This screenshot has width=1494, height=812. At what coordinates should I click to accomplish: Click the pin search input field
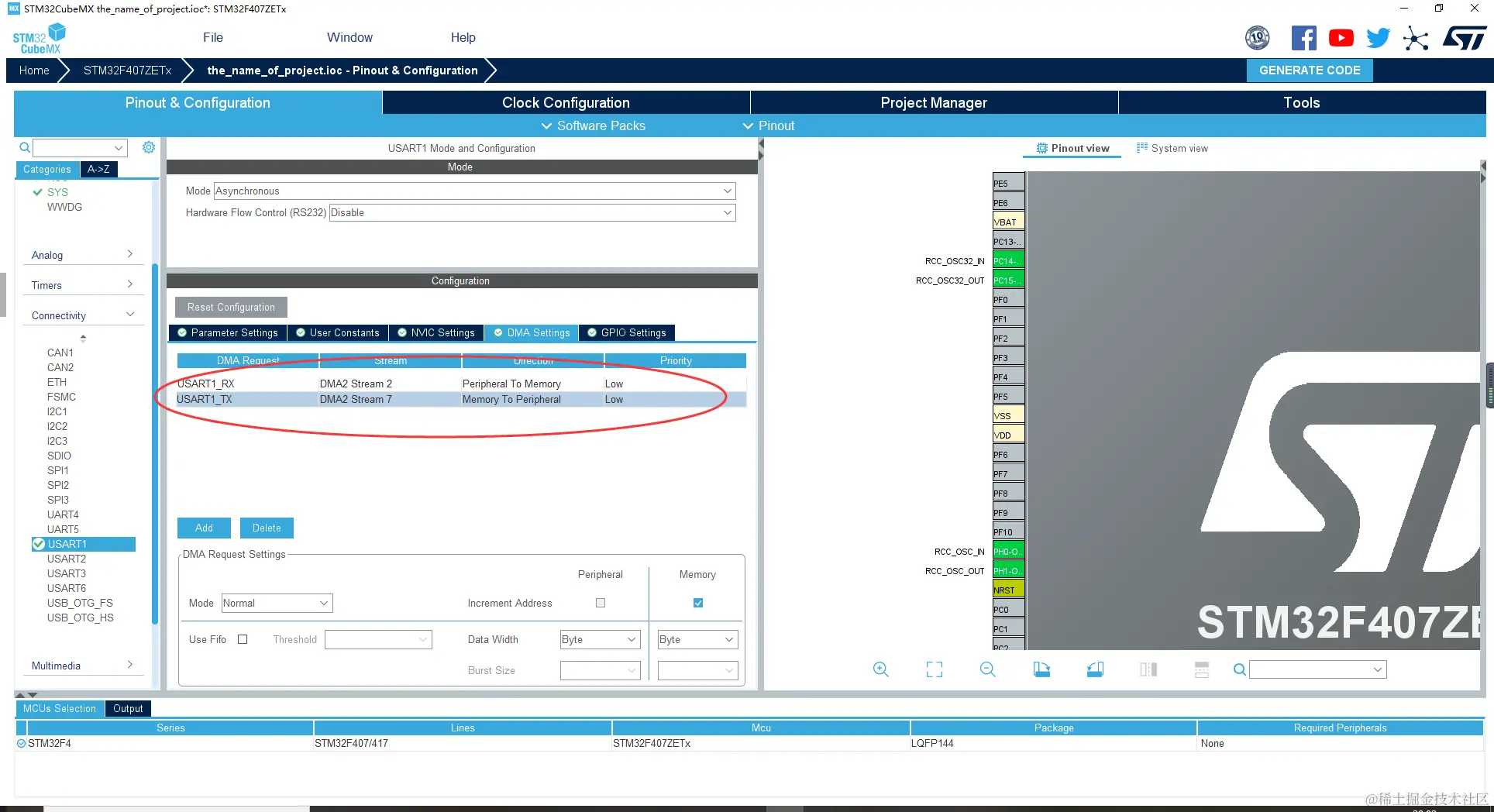click(1317, 669)
